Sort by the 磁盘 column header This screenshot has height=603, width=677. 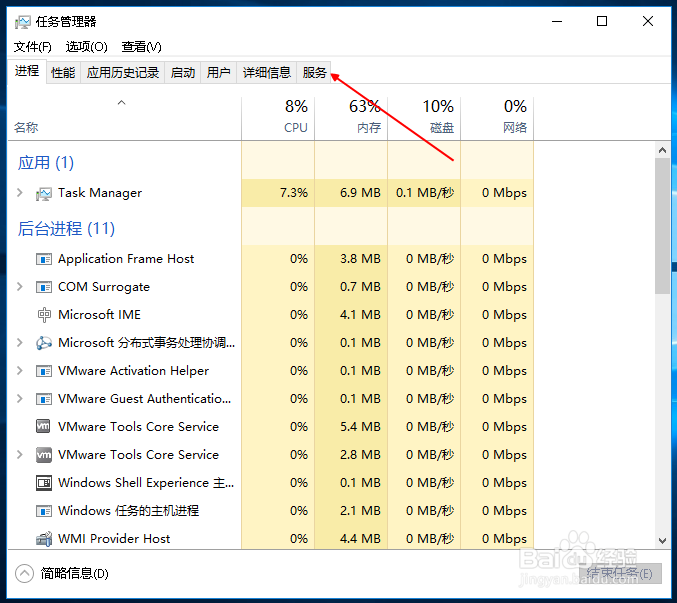coord(424,119)
